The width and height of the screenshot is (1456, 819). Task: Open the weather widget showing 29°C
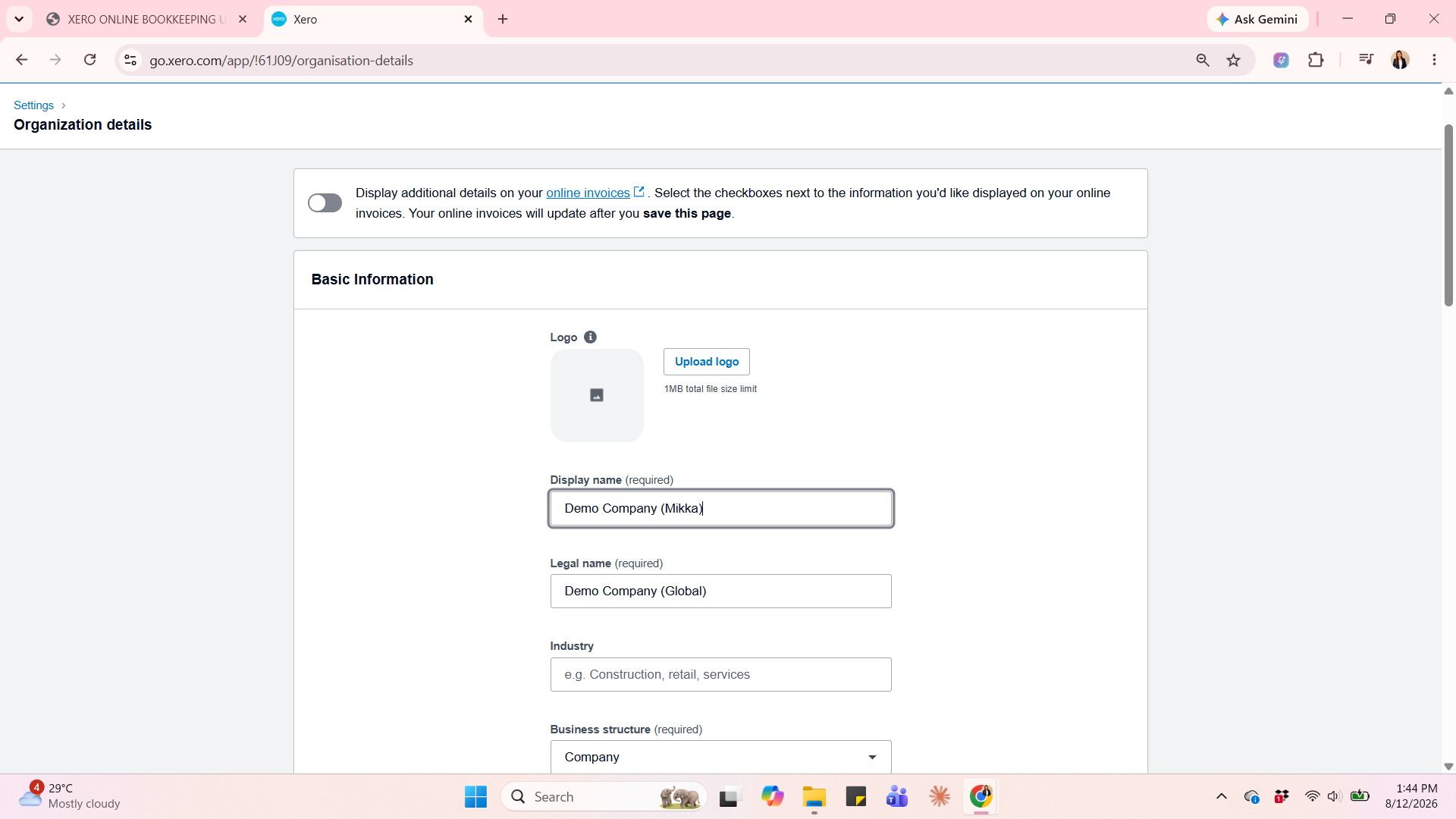70,796
